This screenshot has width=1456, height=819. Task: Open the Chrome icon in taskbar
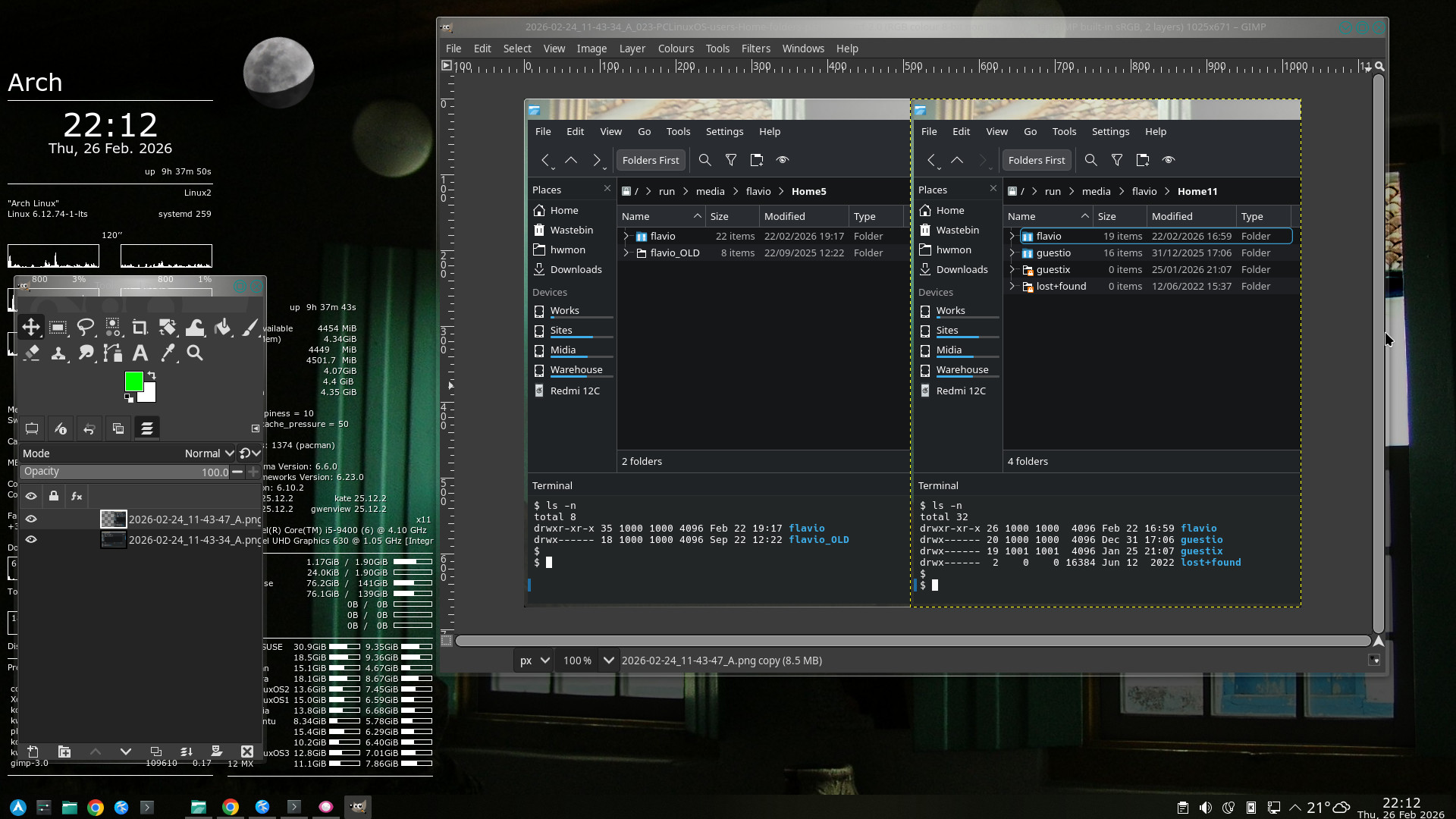pos(96,808)
